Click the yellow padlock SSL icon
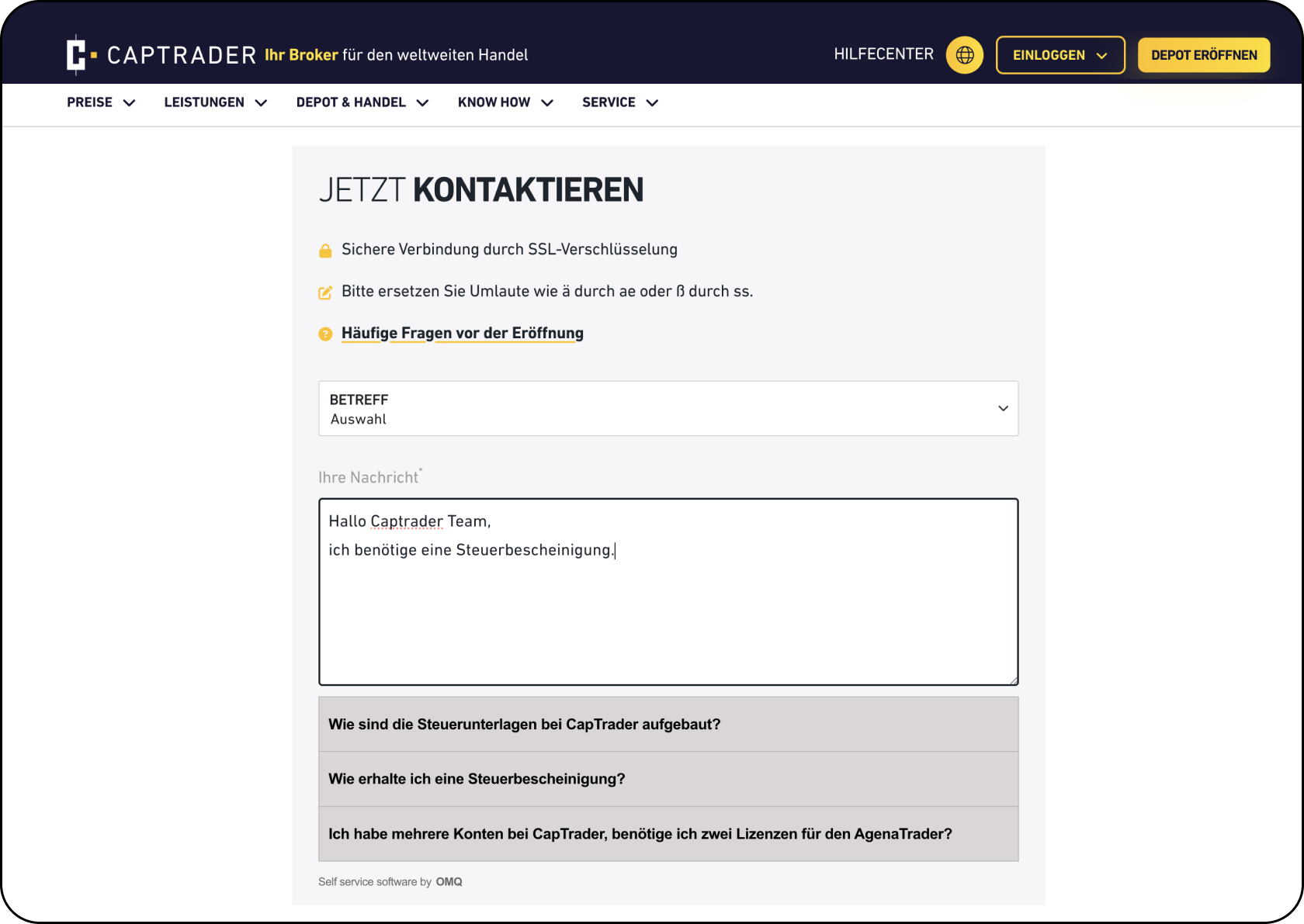This screenshot has width=1304, height=924. 325,251
